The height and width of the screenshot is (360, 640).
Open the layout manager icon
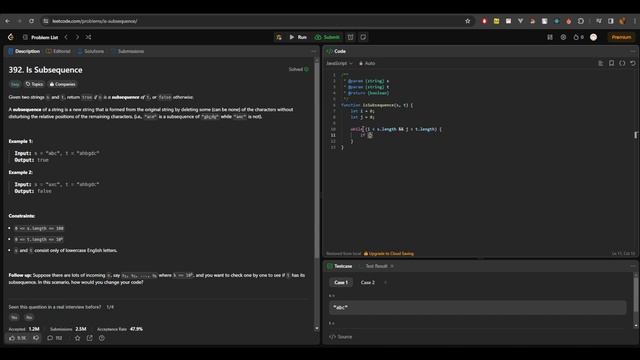pos(550,37)
